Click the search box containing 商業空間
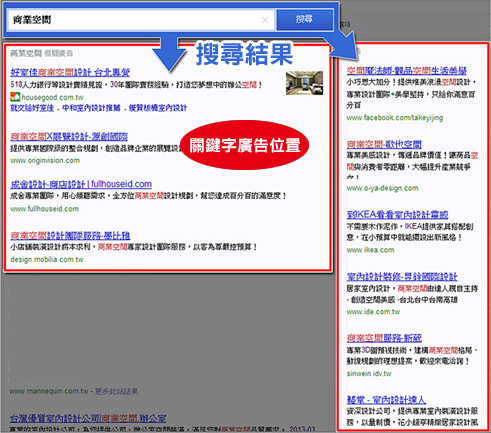491x433 pixels. click(141, 20)
